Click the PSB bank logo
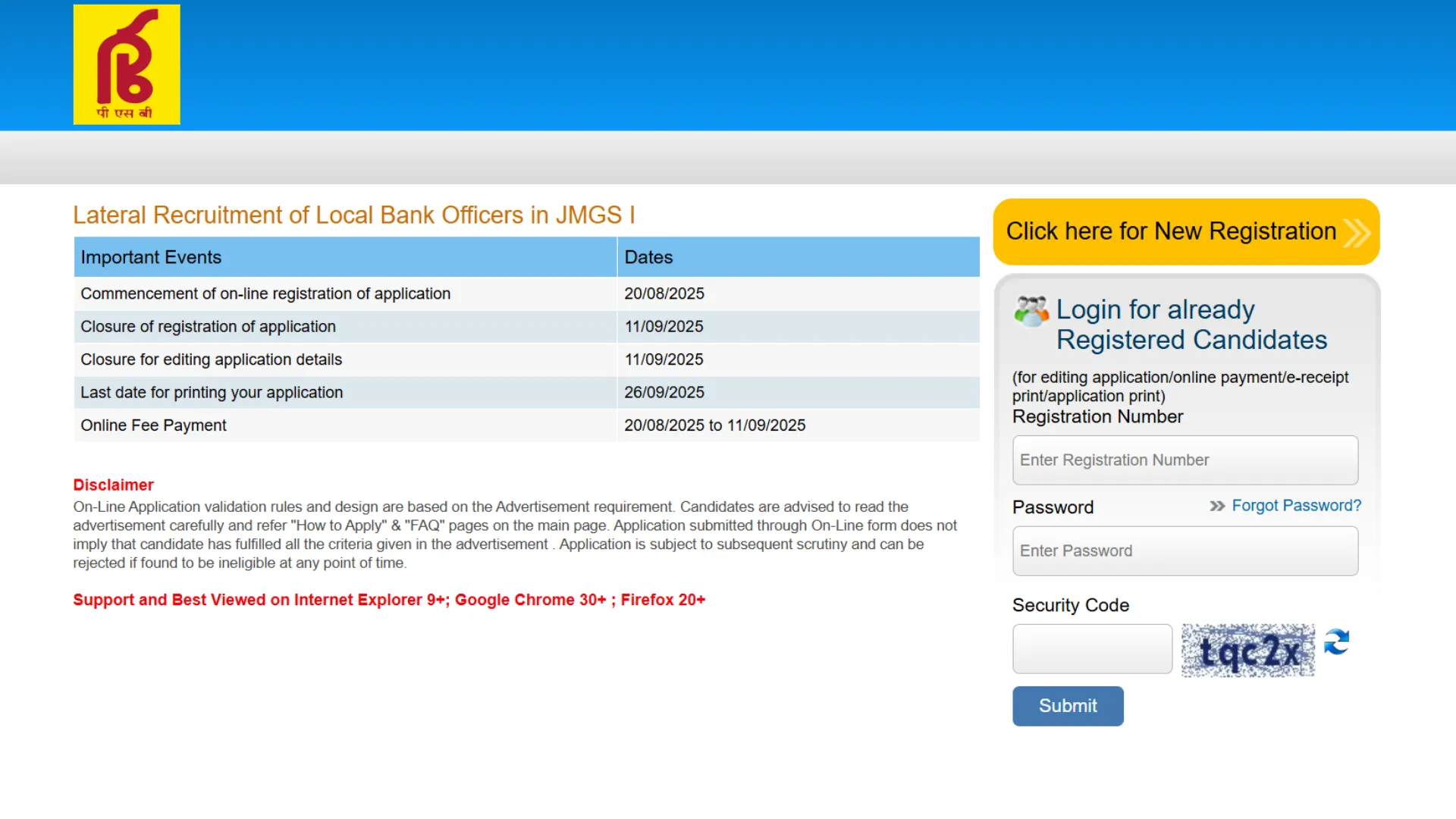 127,64
